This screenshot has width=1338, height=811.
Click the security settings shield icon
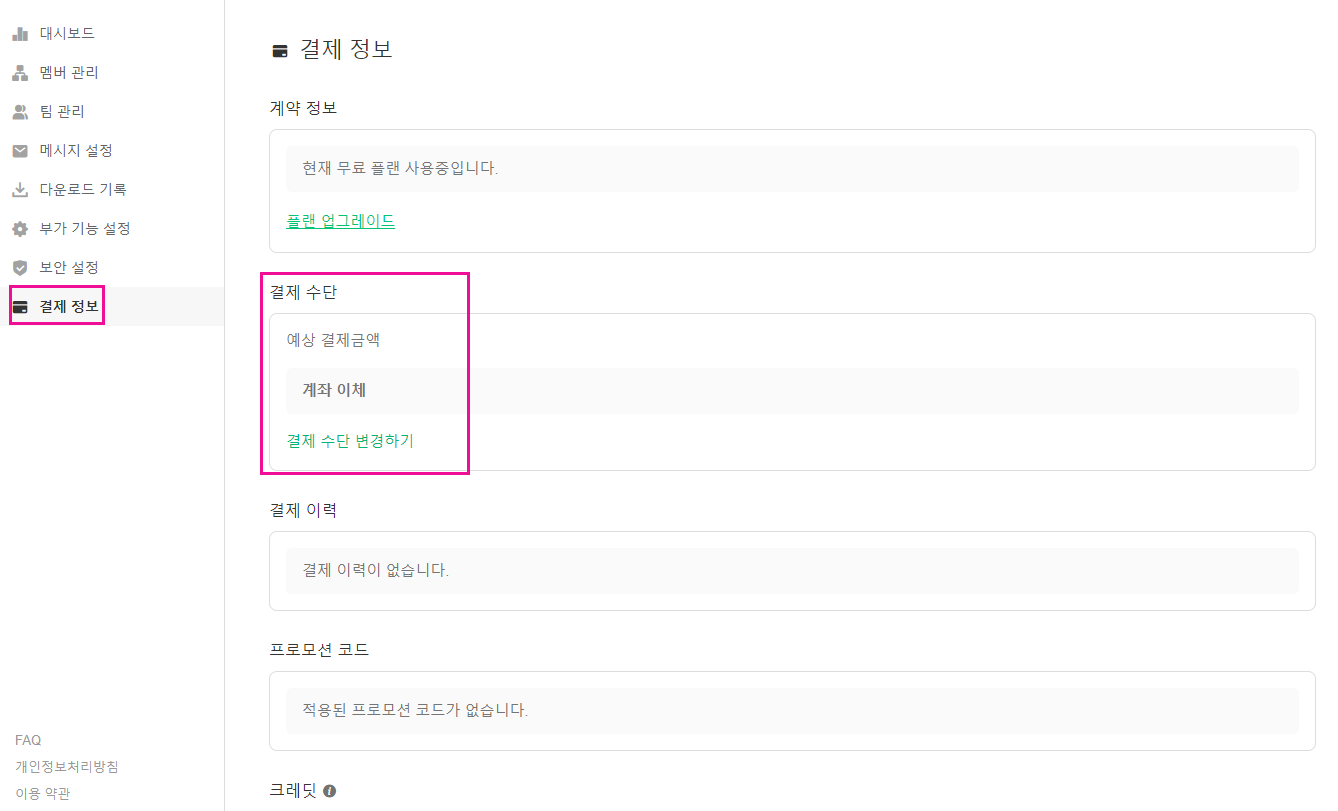(20, 268)
